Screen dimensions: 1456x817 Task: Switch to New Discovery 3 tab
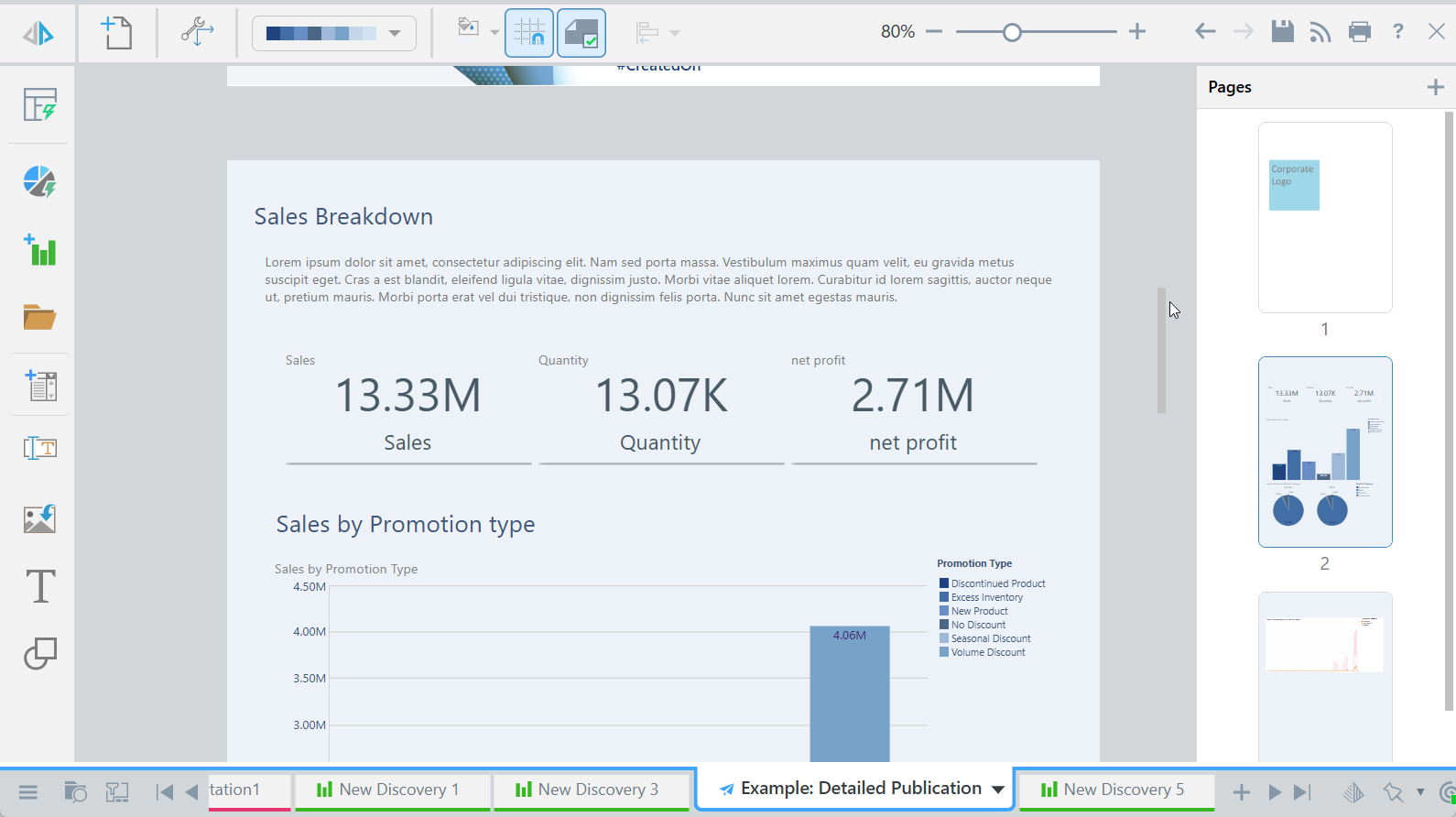click(591, 790)
